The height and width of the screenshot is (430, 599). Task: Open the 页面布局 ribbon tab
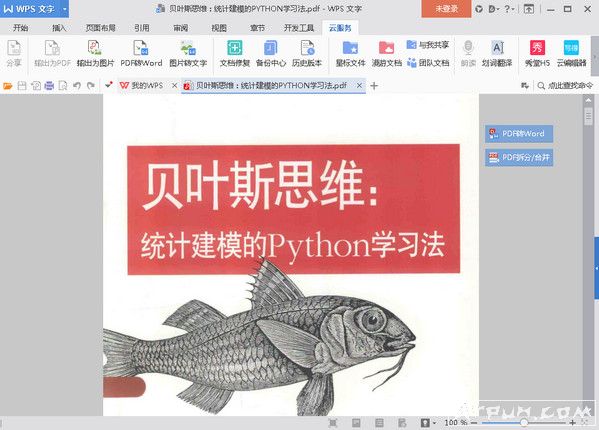pos(100,27)
